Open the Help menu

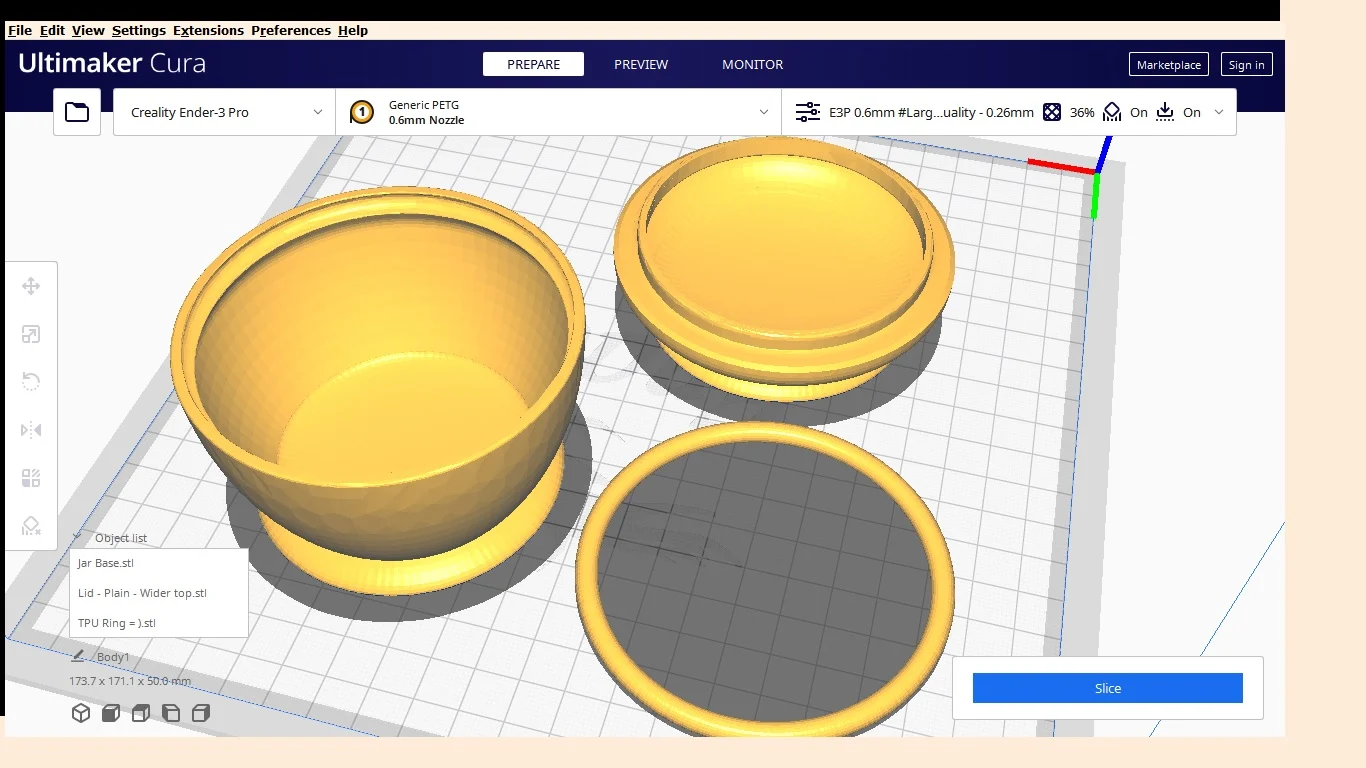pos(353,30)
